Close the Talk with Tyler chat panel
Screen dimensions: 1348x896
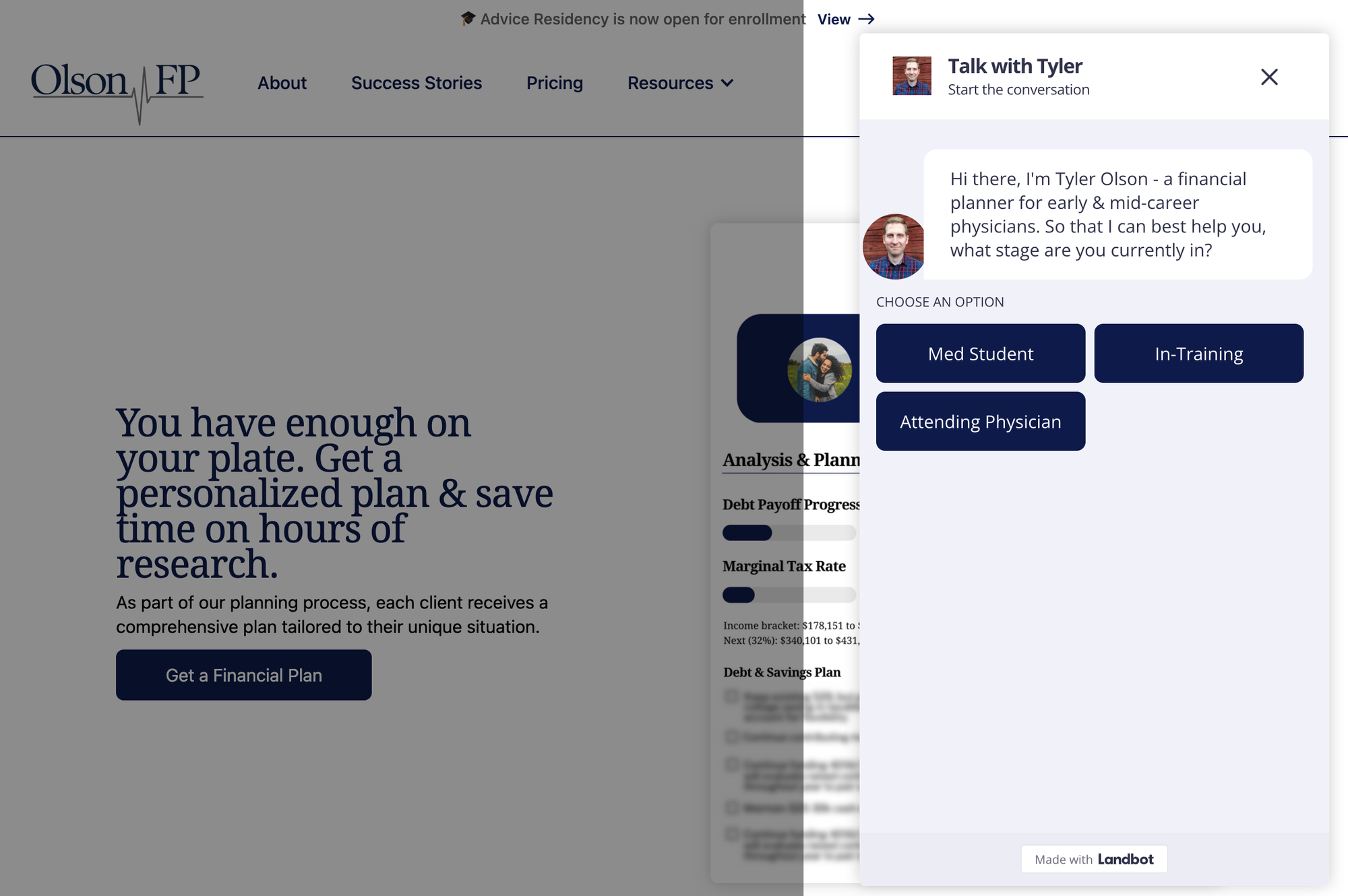pyautogui.click(x=1269, y=77)
